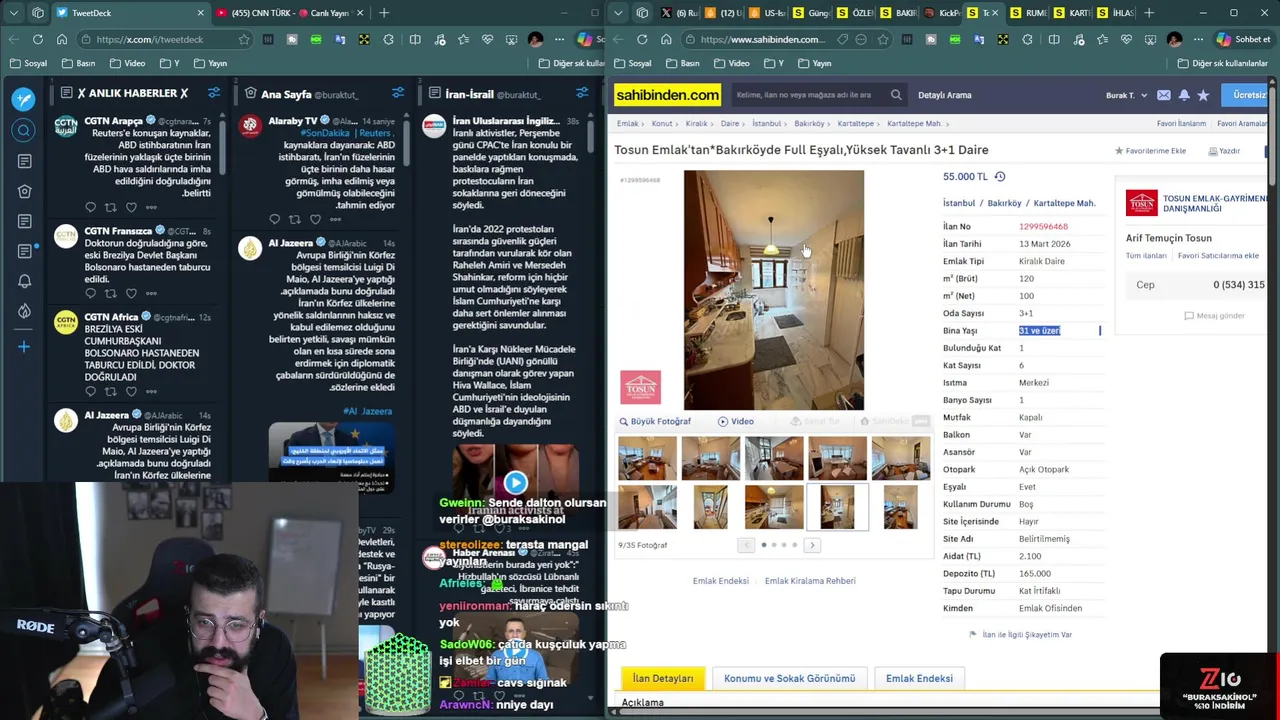Click Büyük Fotoğraf link
1280x720 pixels.
point(655,421)
